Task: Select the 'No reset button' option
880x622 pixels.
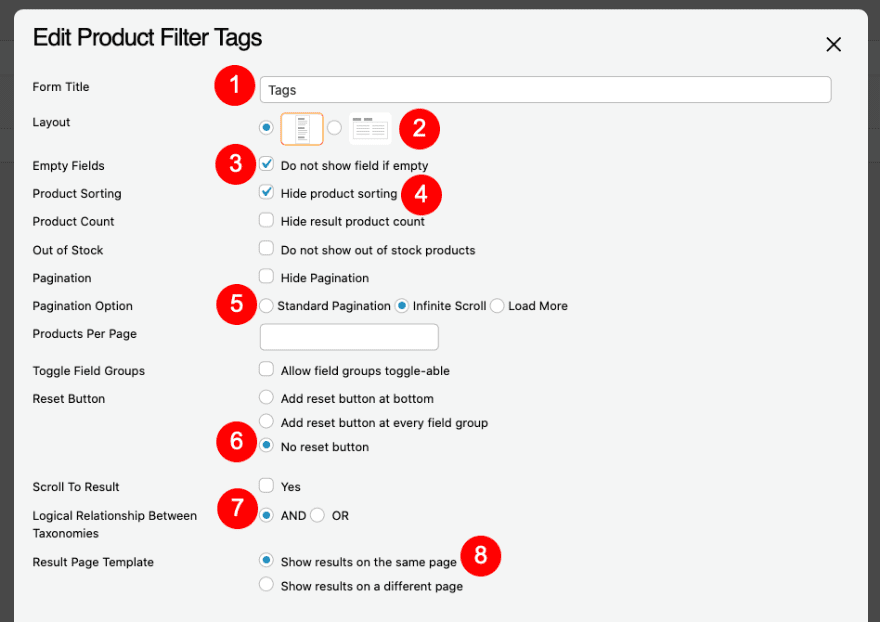Action: pyautogui.click(x=266, y=447)
